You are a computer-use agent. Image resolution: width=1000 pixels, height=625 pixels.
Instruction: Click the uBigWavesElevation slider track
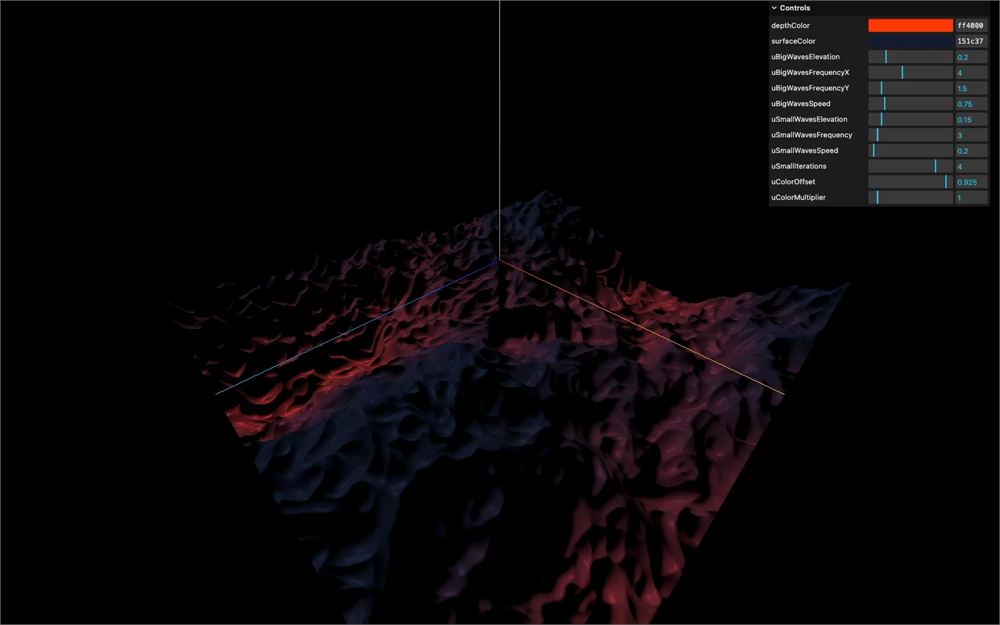click(910, 57)
